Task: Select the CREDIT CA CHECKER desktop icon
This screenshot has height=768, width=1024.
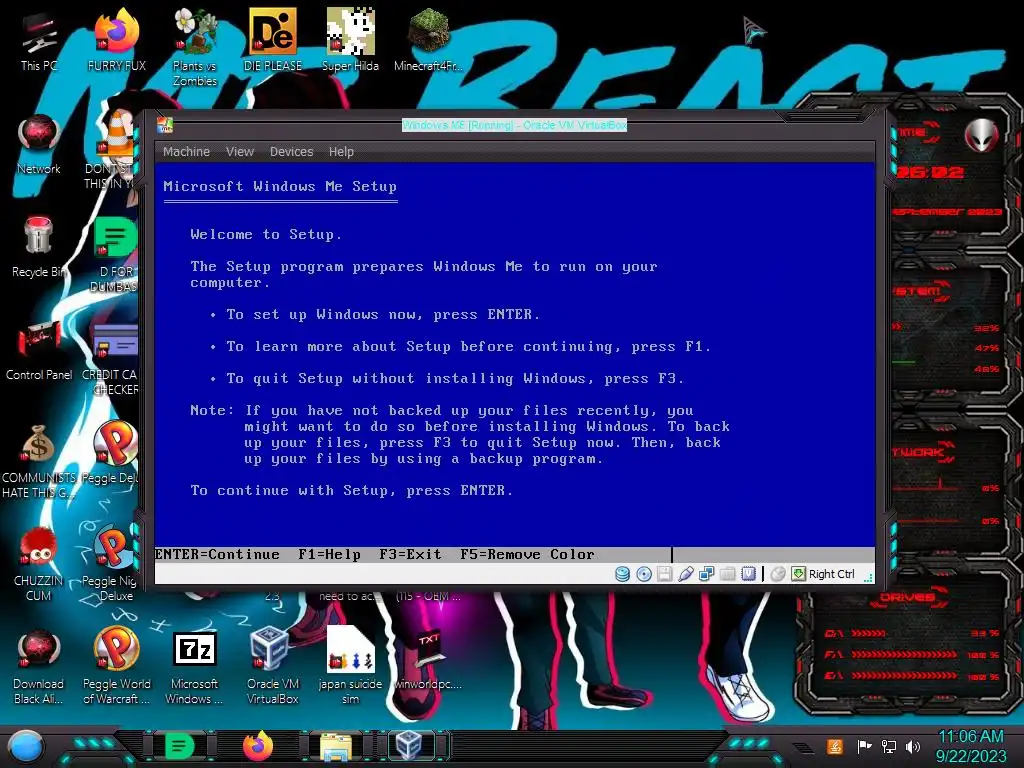Action: (x=111, y=359)
